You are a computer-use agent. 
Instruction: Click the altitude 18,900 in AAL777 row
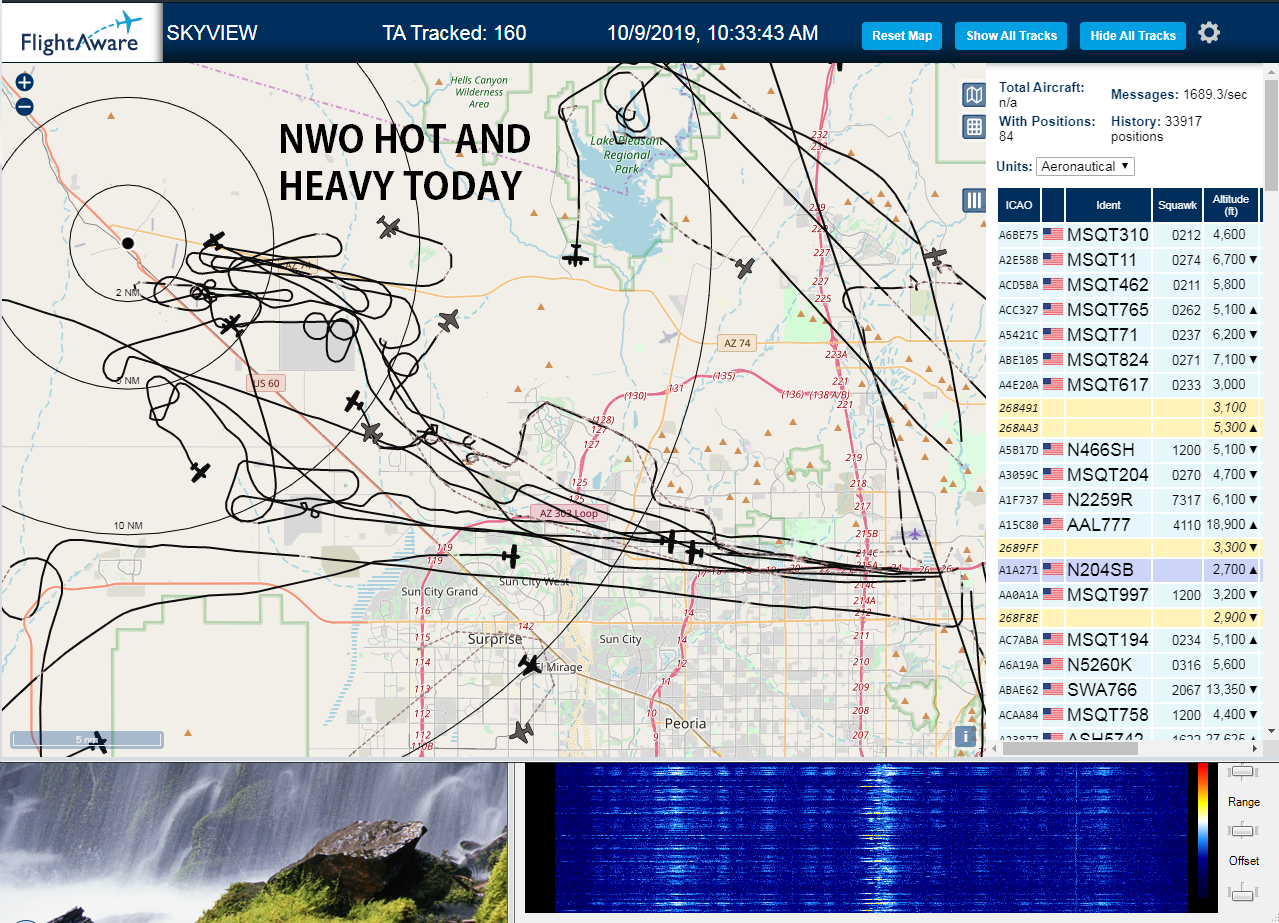1225,524
